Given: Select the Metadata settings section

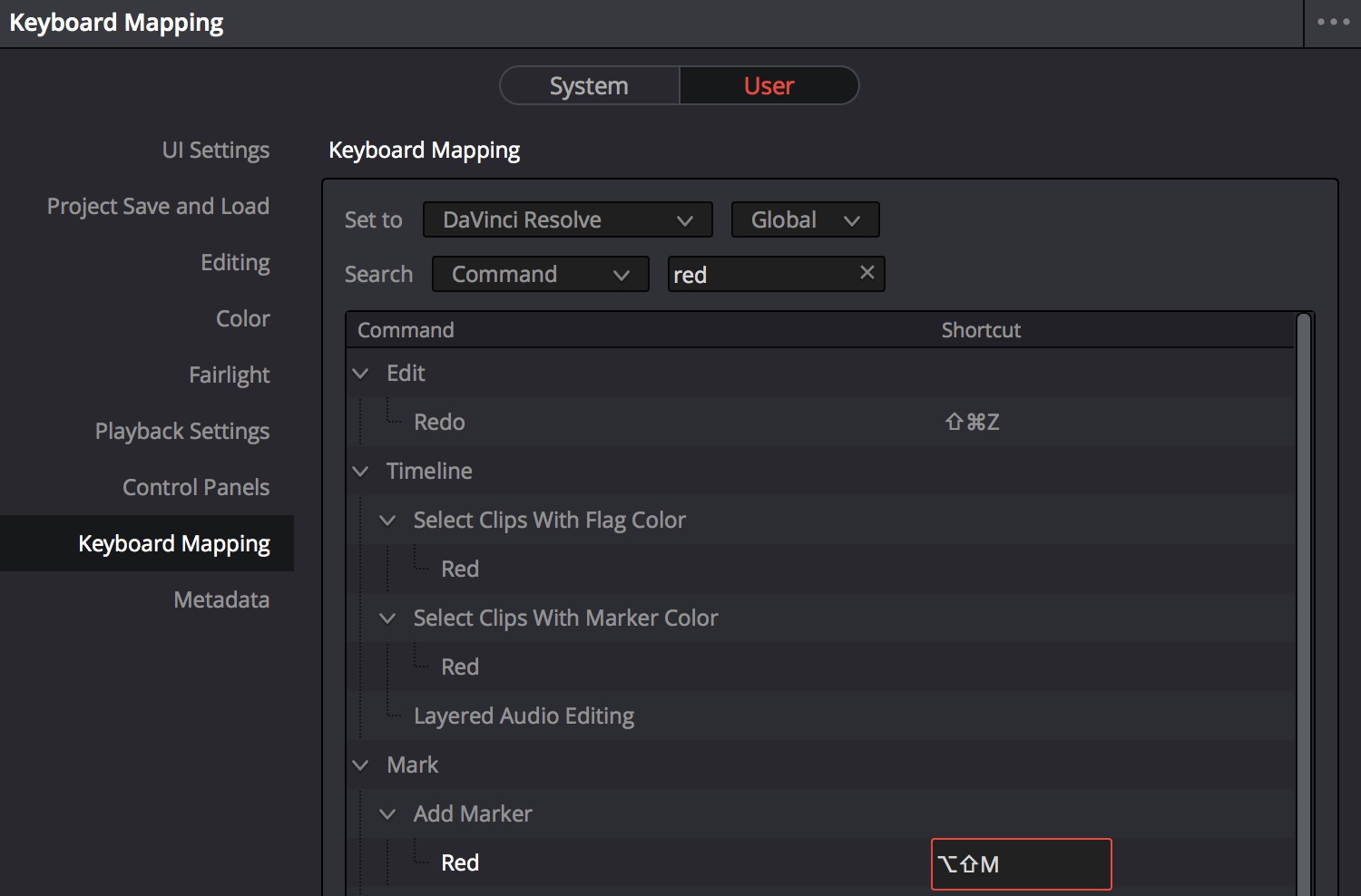Looking at the screenshot, I should 221,599.
